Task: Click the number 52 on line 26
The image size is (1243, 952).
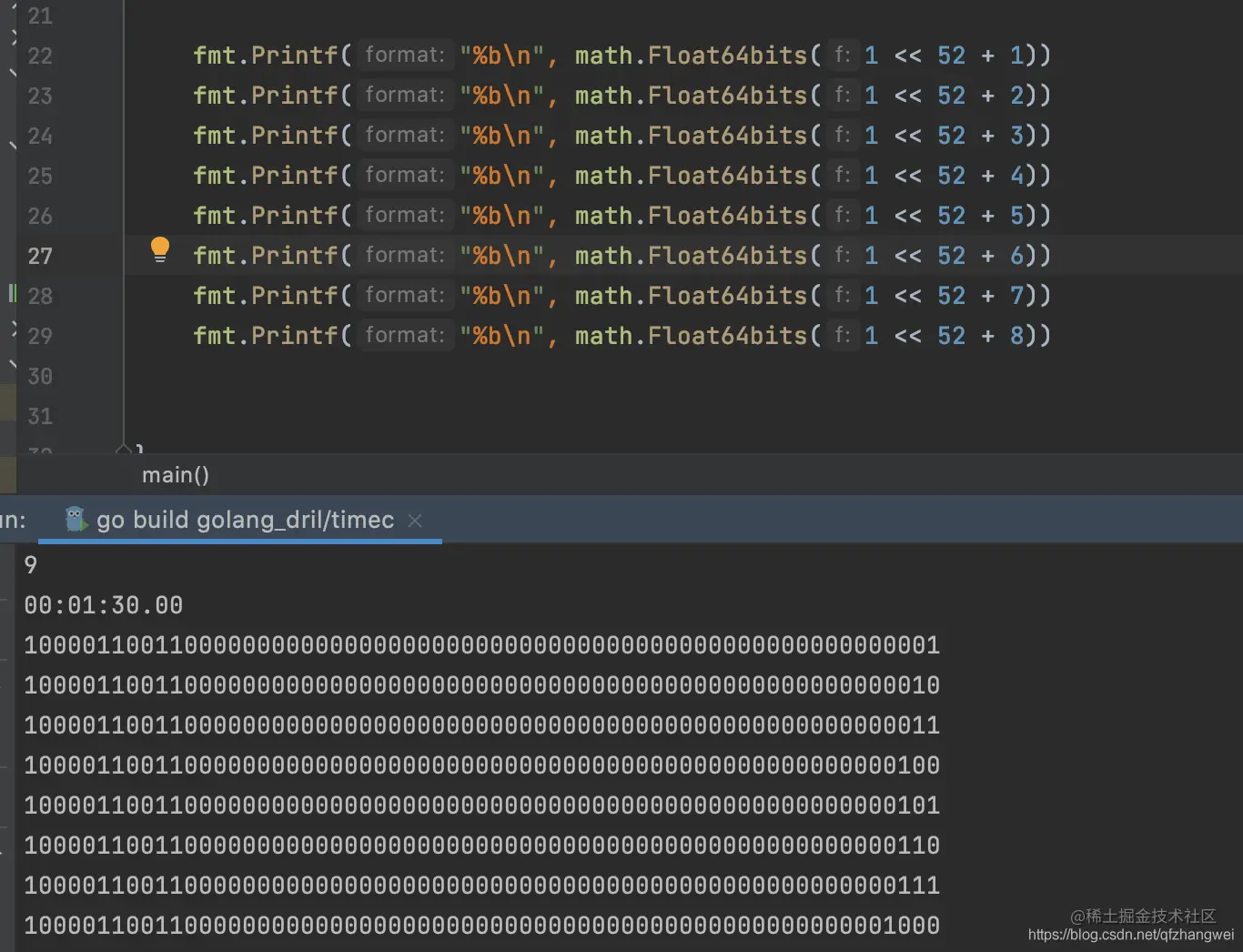Action: pos(951,216)
